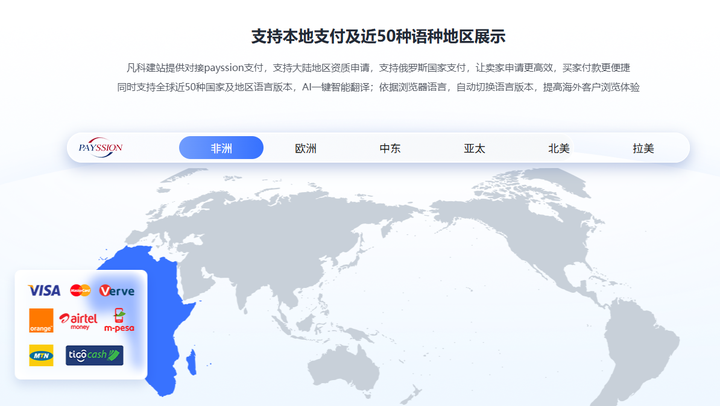Click the tigo cash logo

click(94, 355)
